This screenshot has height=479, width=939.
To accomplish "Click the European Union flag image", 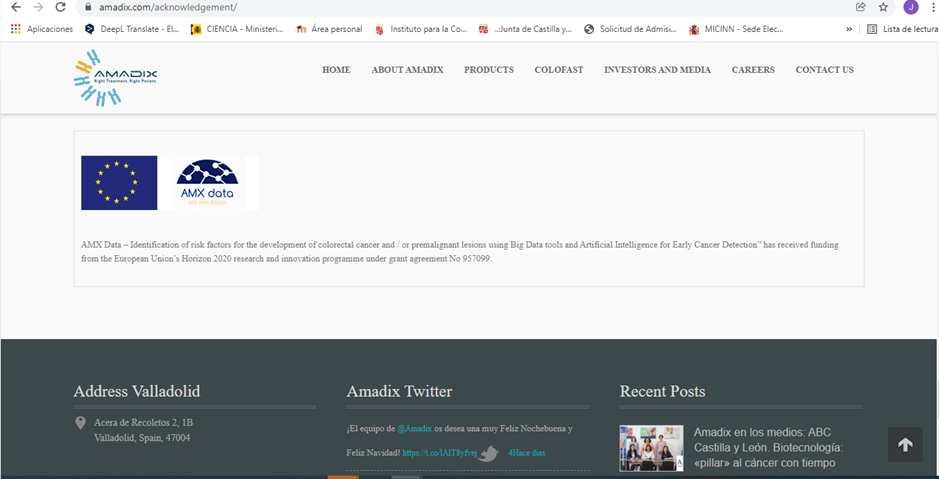I will (119, 183).
